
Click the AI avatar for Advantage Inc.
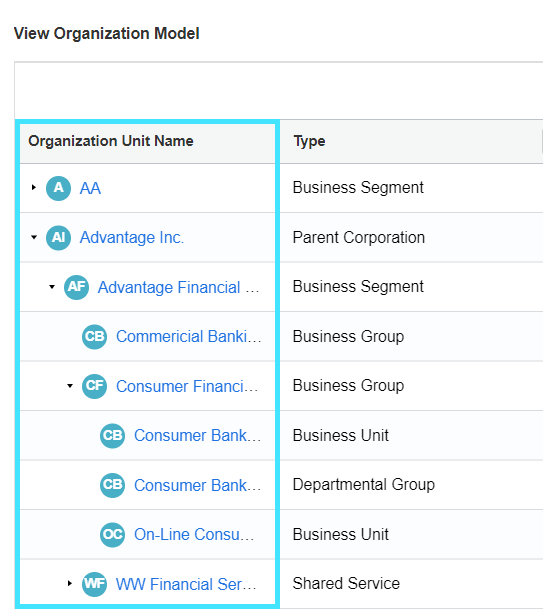[x=58, y=237]
